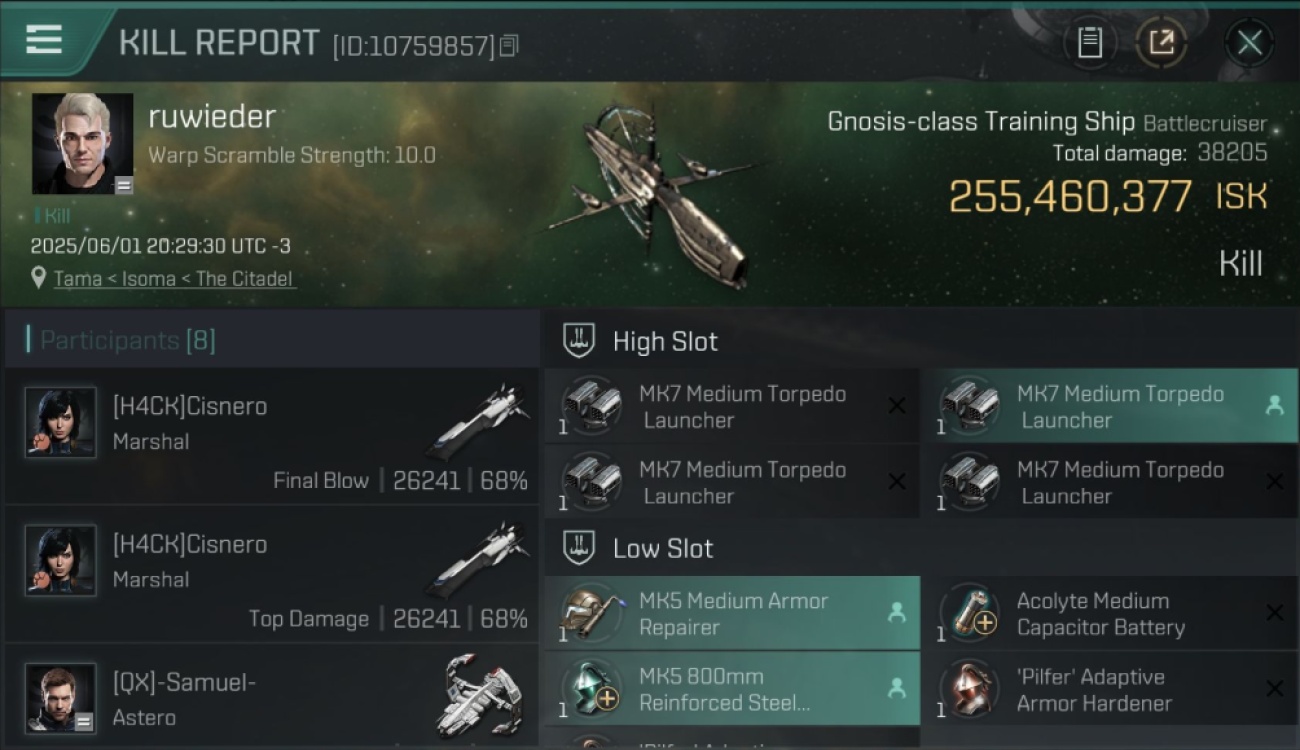1300x750 pixels.
Task: Click the location pin icon
Action: tap(39, 278)
